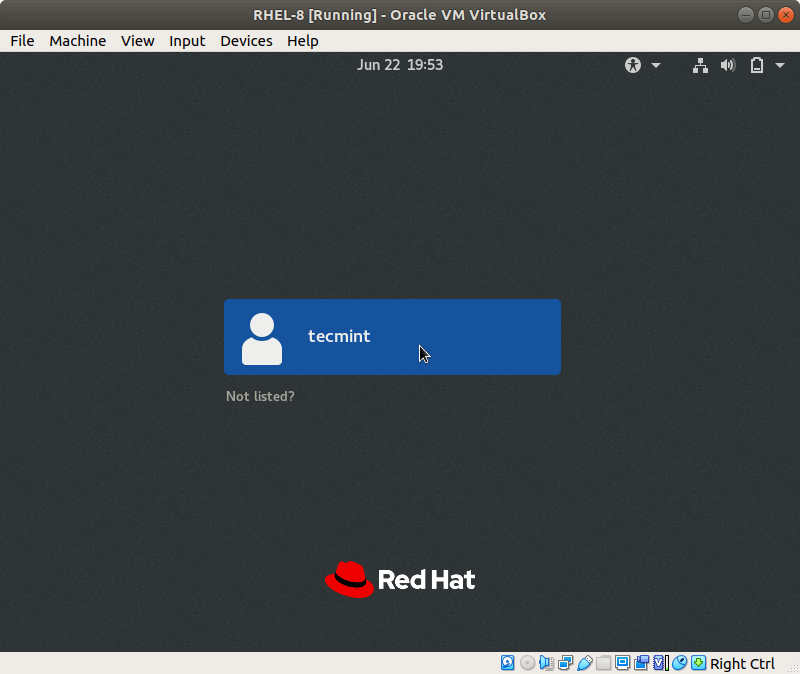Click the wired network icon in top bar
800x674 pixels.
[x=700, y=65]
